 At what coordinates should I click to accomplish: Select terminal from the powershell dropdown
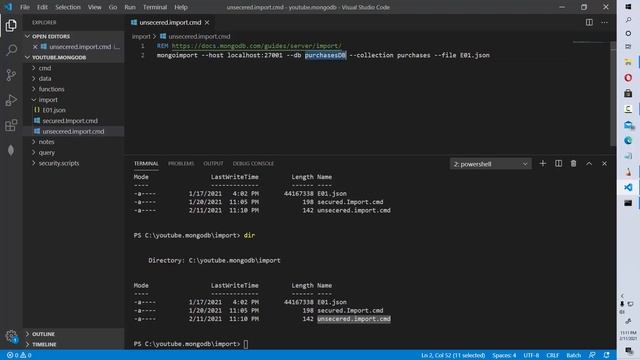pos(490,164)
